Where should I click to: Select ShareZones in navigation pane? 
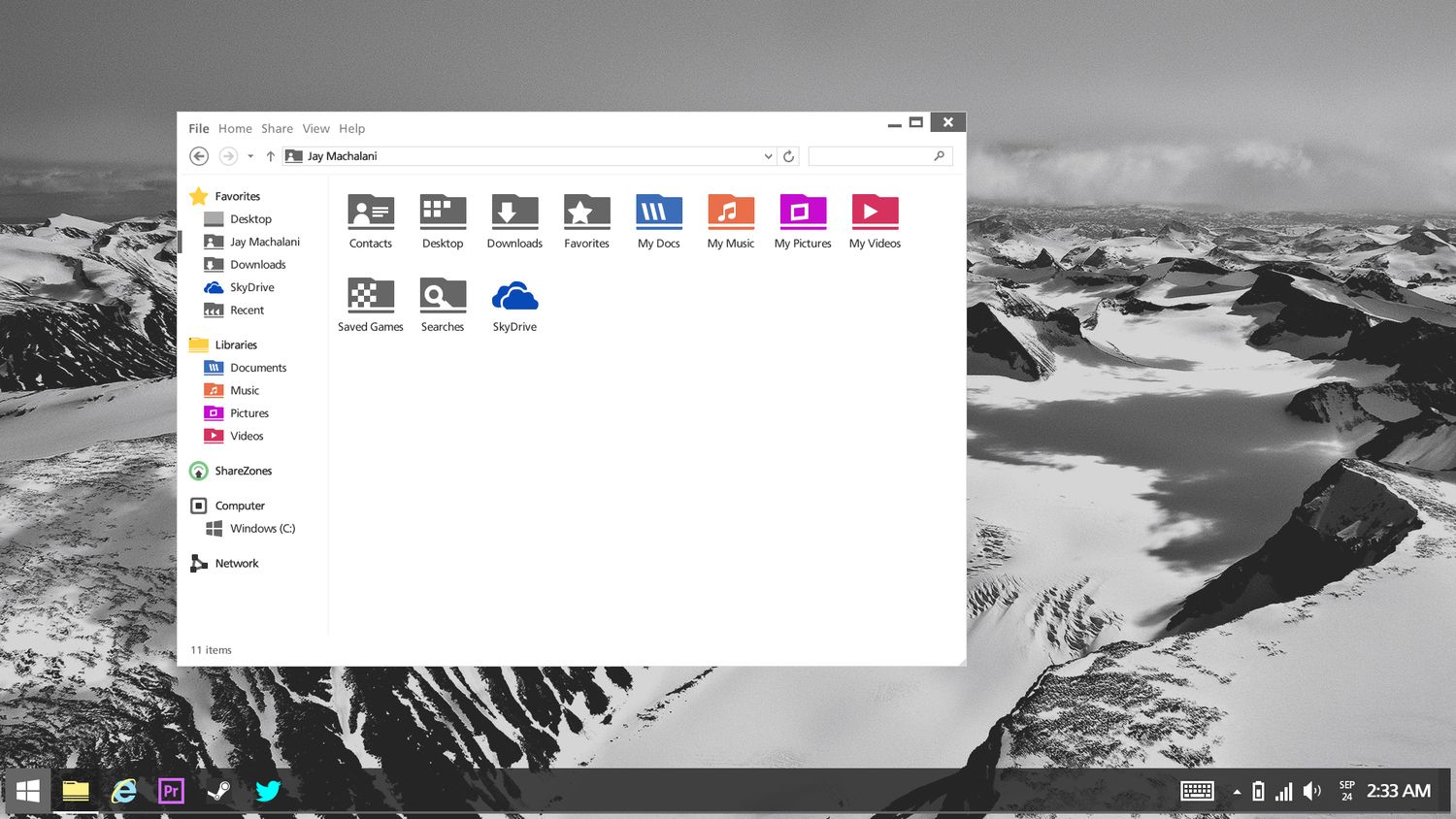(231, 471)
